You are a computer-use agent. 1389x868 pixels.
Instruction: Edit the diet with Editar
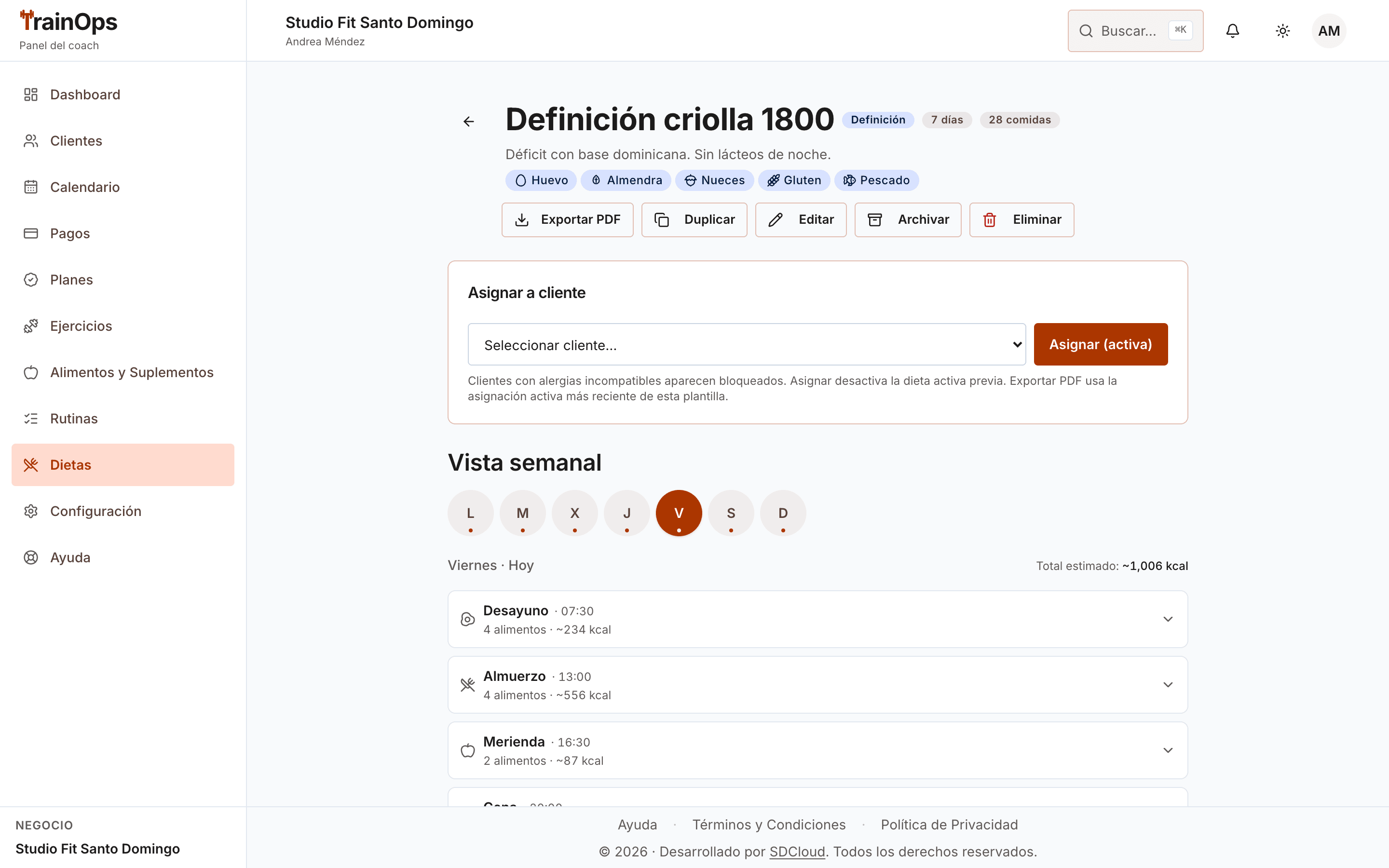point(801,220)
